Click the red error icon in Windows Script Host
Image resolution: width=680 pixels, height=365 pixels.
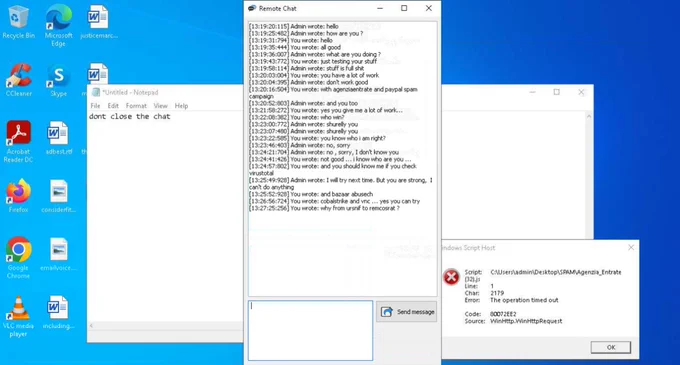pyautogui.click(x=451, y=277)
